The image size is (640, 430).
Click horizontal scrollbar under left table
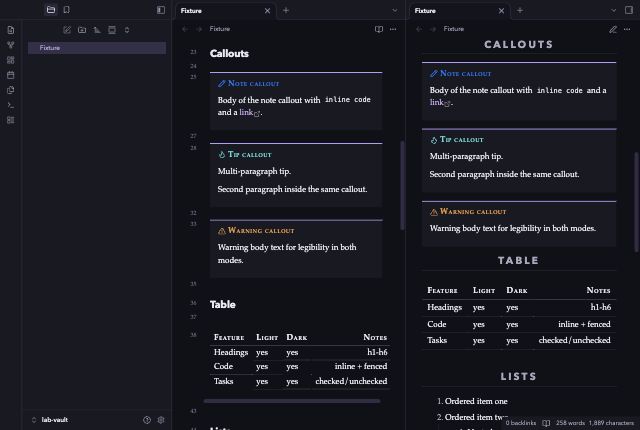[292, 401]
